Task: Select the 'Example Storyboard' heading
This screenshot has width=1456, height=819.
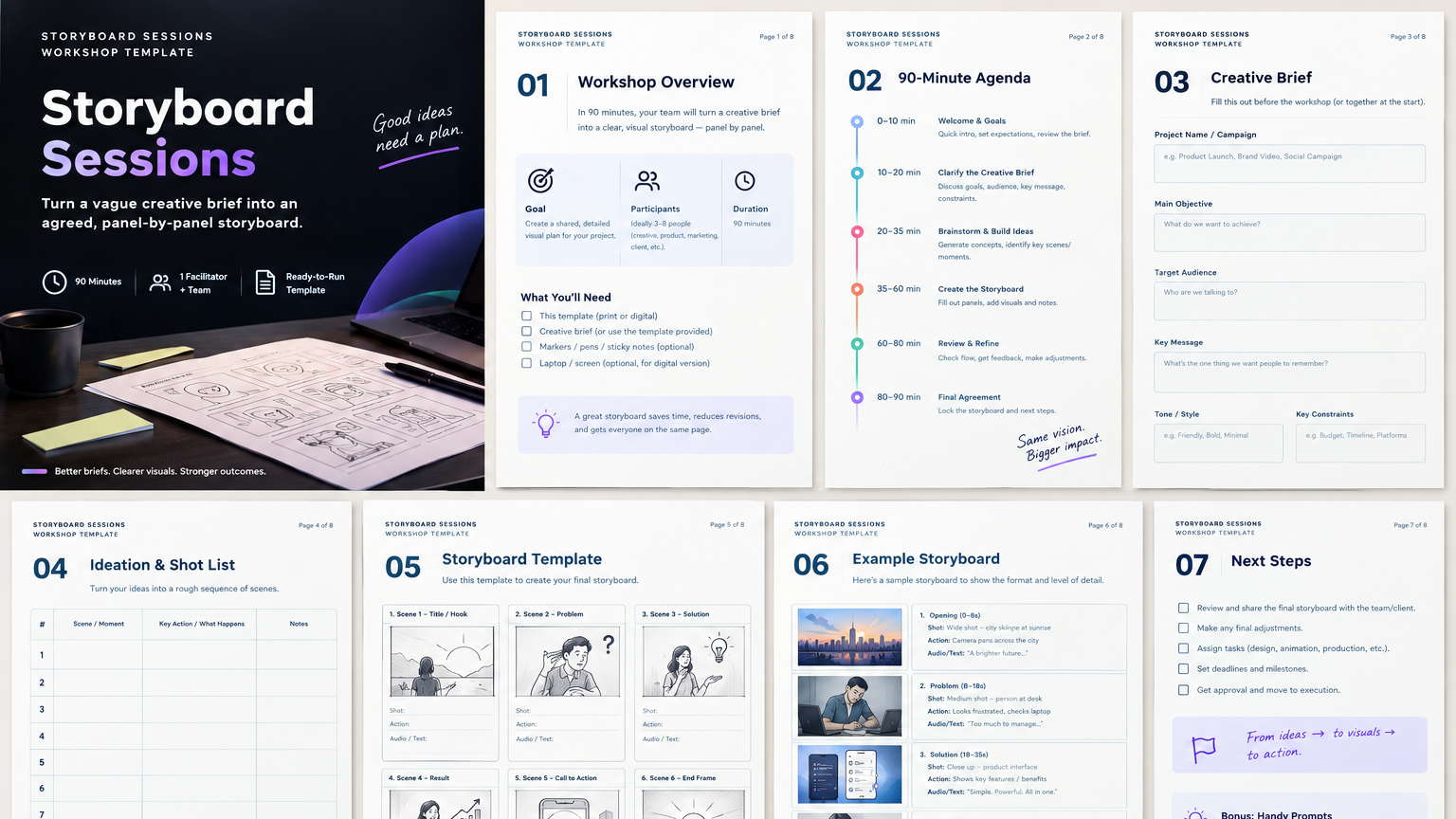Action: [926, 559]
